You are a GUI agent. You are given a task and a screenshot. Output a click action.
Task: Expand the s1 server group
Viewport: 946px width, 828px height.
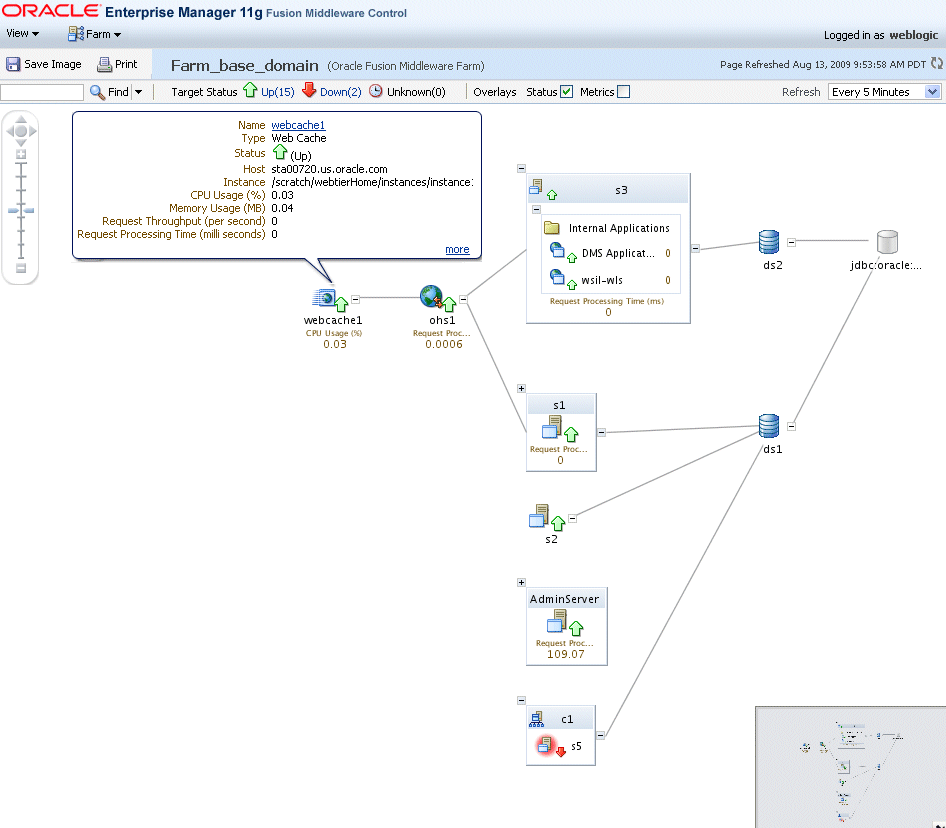[x=521, y=388]
